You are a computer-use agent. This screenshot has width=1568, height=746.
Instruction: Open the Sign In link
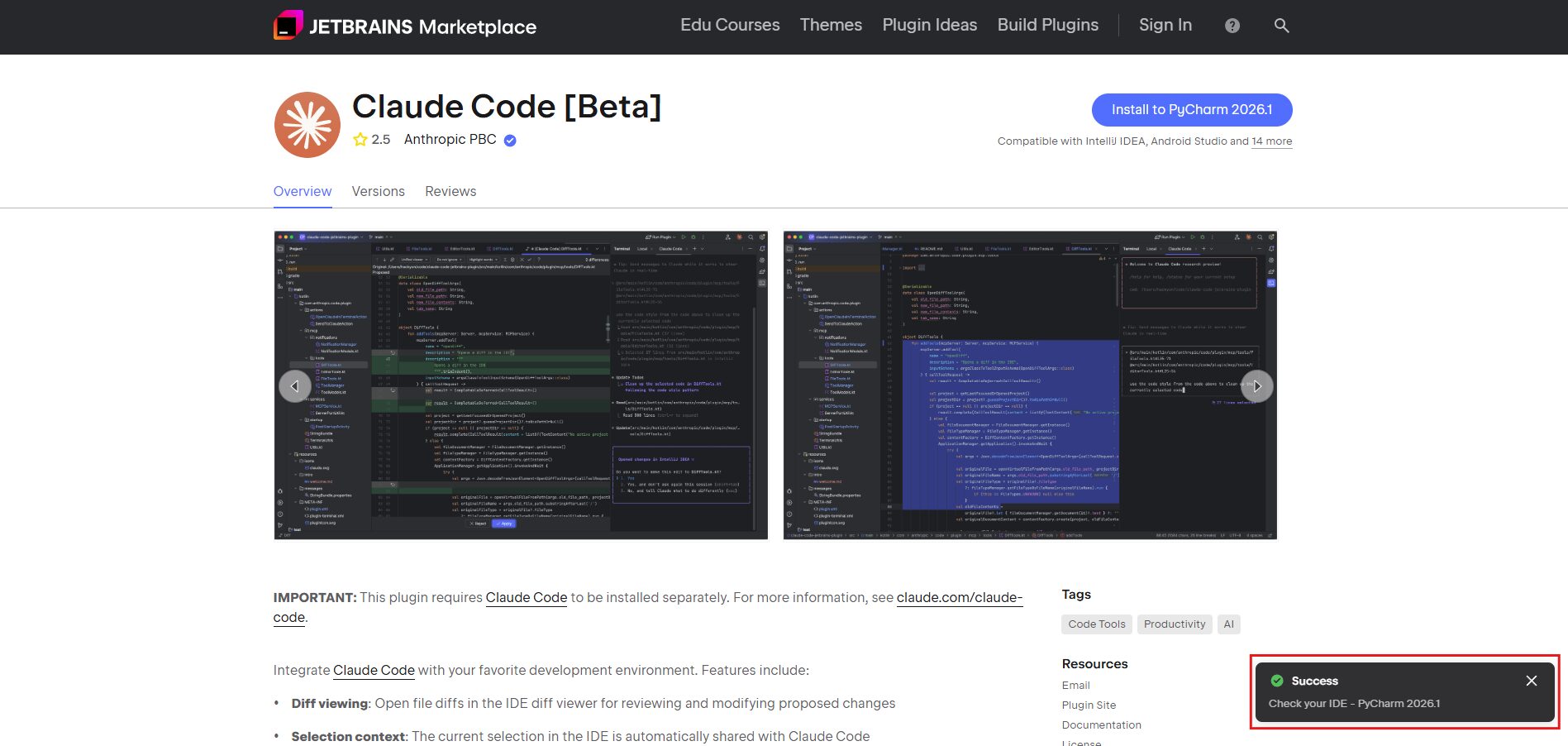pos(1165,26)
